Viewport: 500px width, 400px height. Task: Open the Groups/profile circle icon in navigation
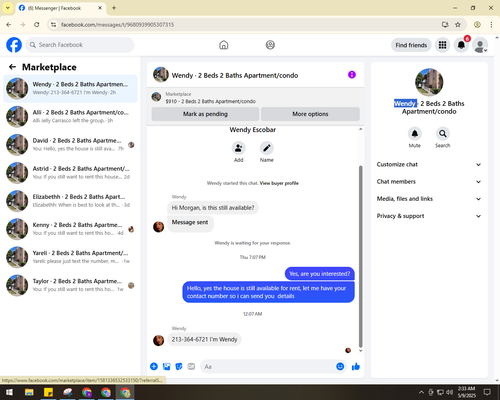270,45
